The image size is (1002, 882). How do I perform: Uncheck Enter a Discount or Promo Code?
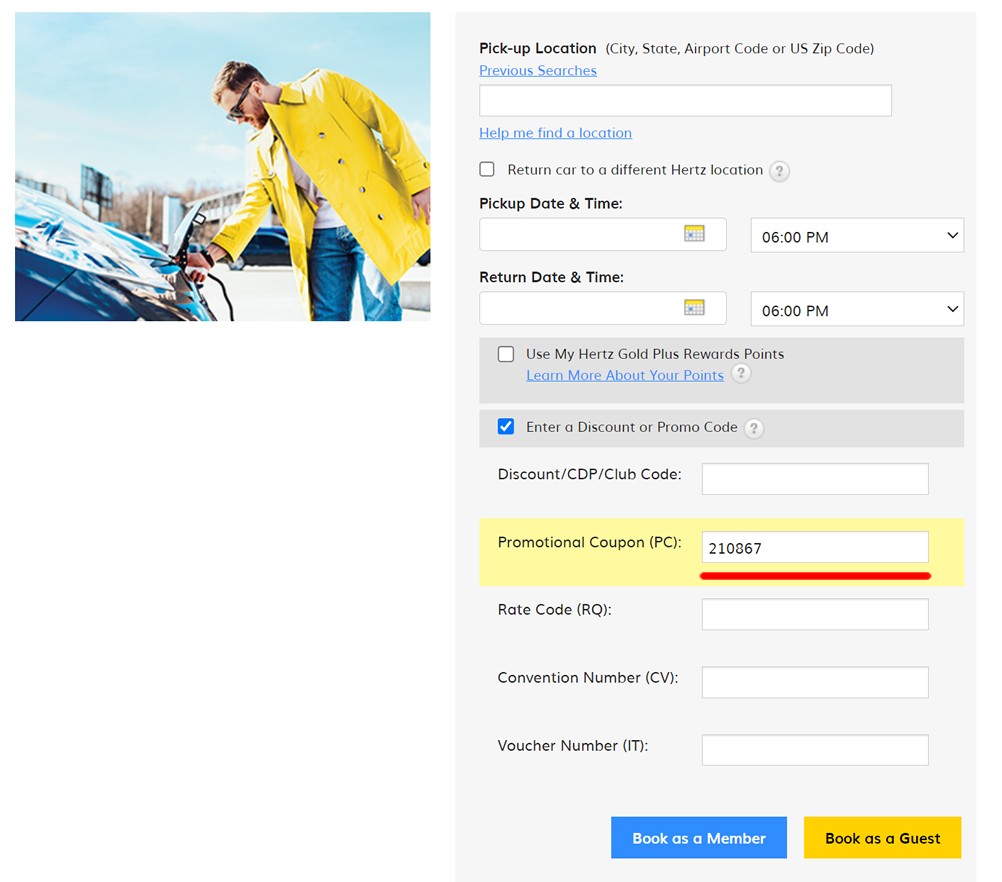point(505,426)
